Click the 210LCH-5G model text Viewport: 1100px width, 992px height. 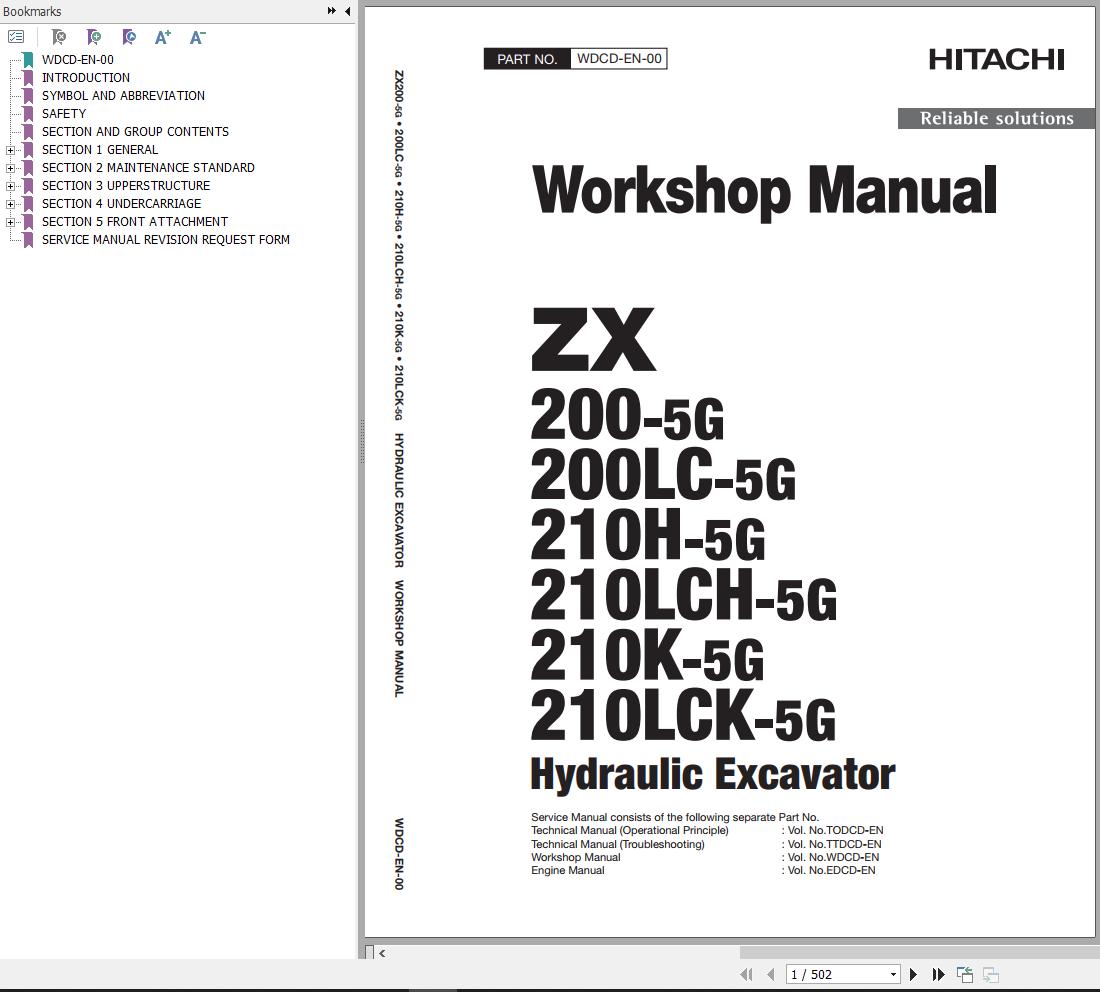pyautogui.click(x=684, y=595)
